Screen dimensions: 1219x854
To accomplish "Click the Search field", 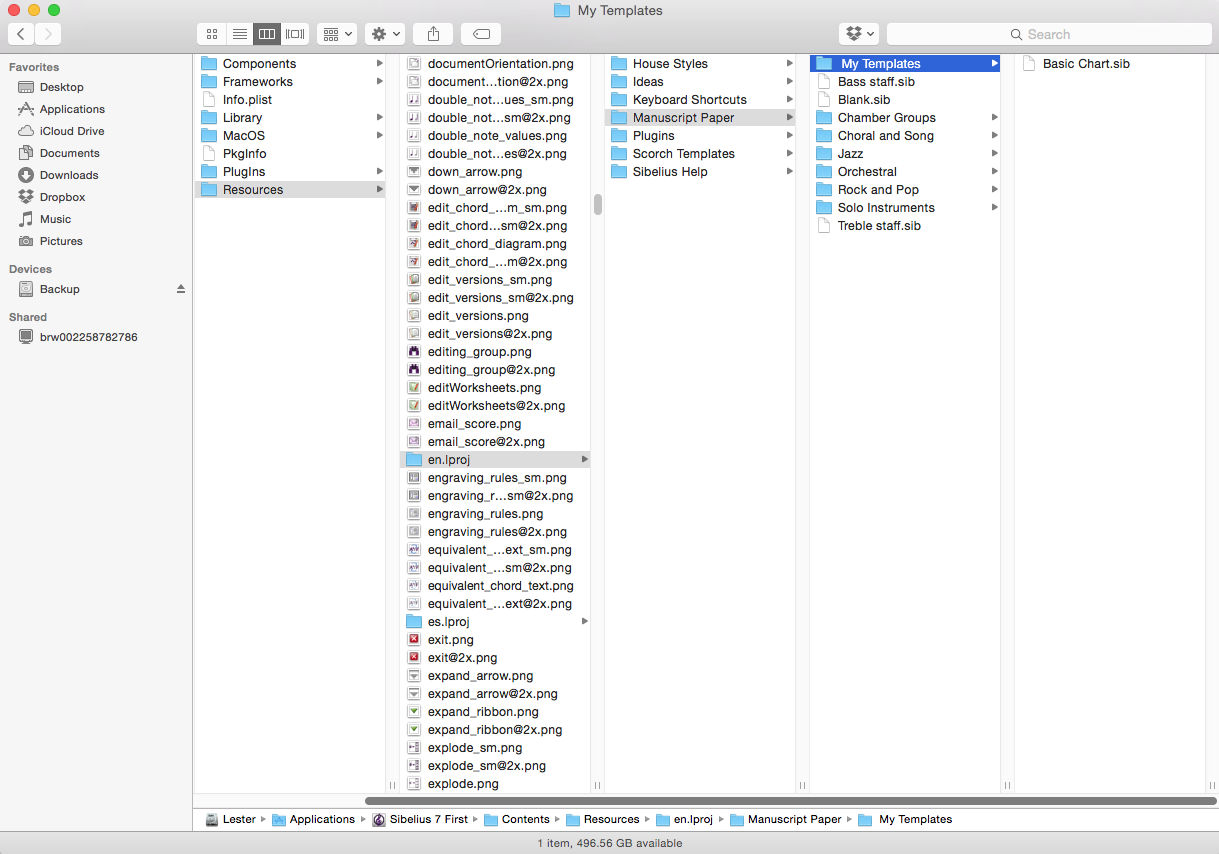I will point(1049,34).
